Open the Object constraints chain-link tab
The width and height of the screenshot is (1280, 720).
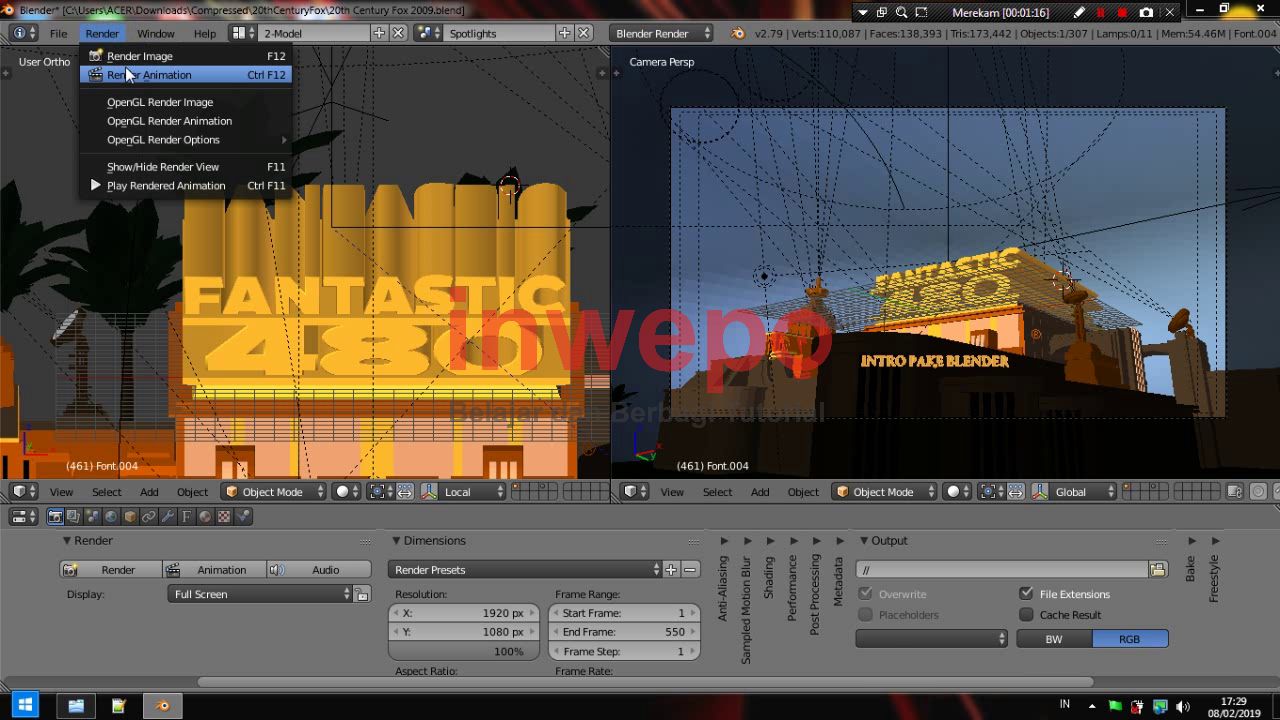pyautogui.click(x=148, y=517)
